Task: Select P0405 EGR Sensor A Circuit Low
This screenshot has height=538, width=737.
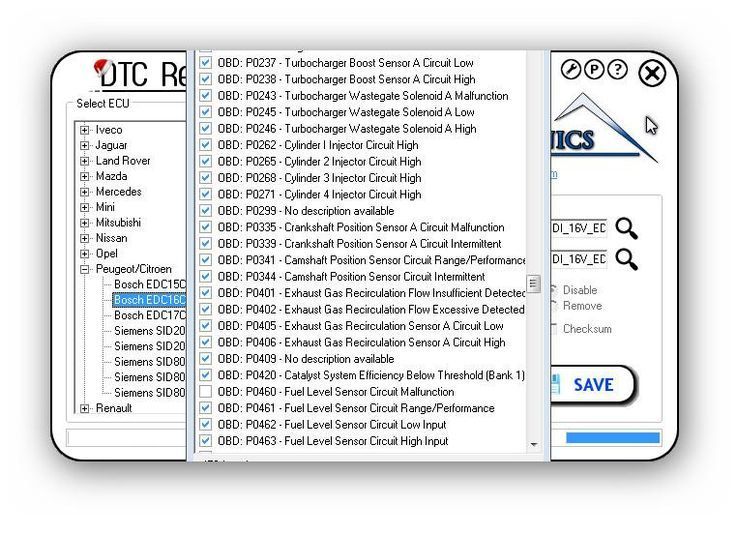Action: point(360,326)
